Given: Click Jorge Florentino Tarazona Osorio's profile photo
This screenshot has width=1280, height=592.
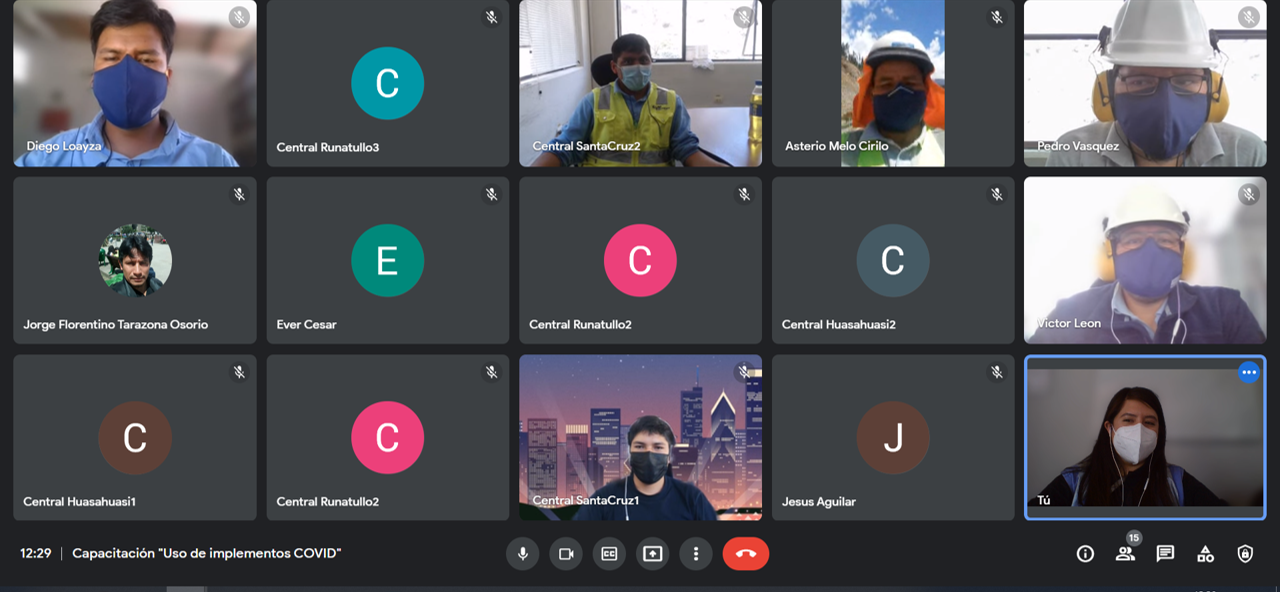Looking at the screenshot, I should [135, 260].
